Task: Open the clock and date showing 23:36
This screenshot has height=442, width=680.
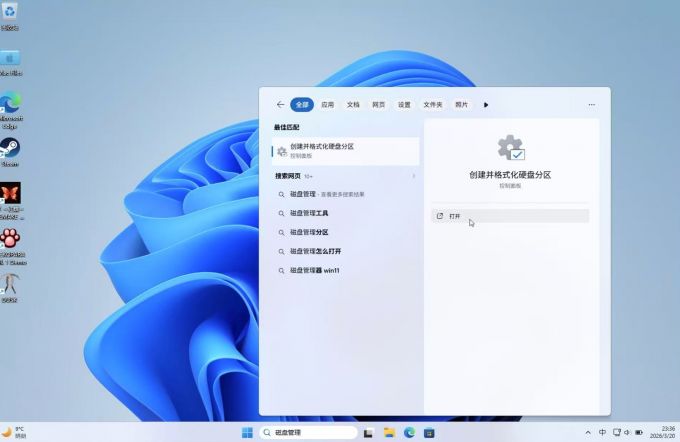Action: pos(663,432)
